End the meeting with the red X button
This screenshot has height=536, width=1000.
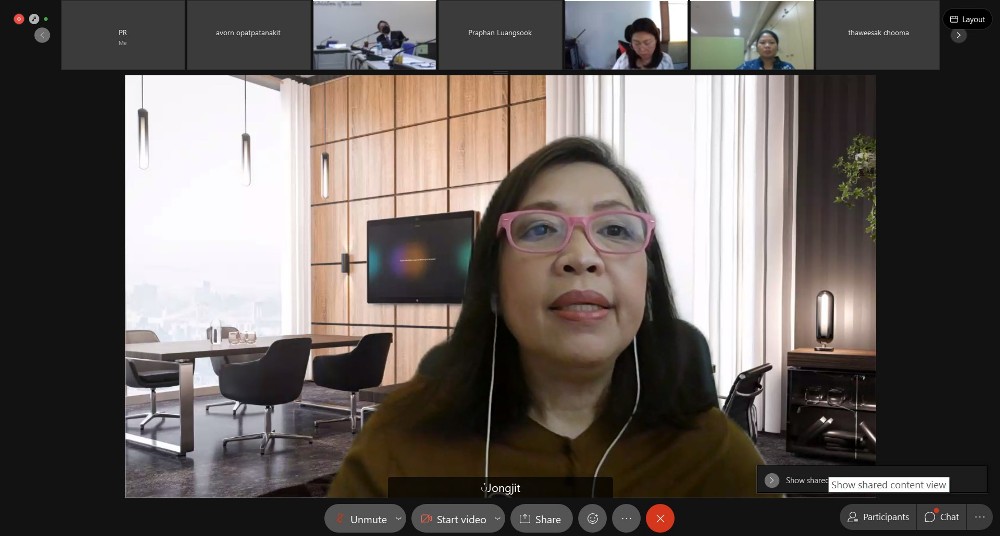click(x=660, y=519)
